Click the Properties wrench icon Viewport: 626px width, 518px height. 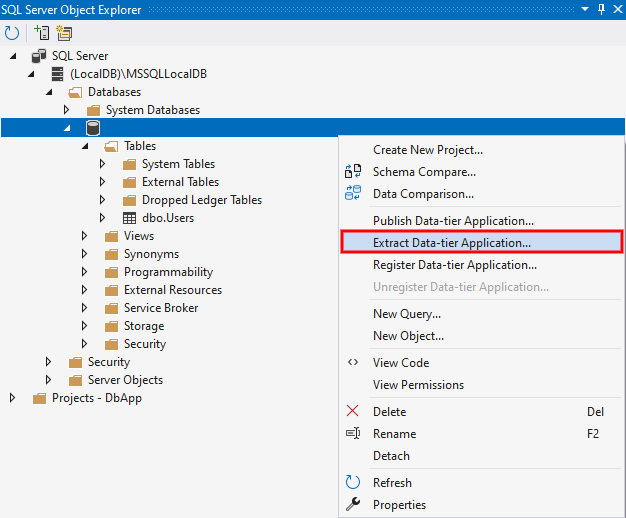[x=353, y=504]
